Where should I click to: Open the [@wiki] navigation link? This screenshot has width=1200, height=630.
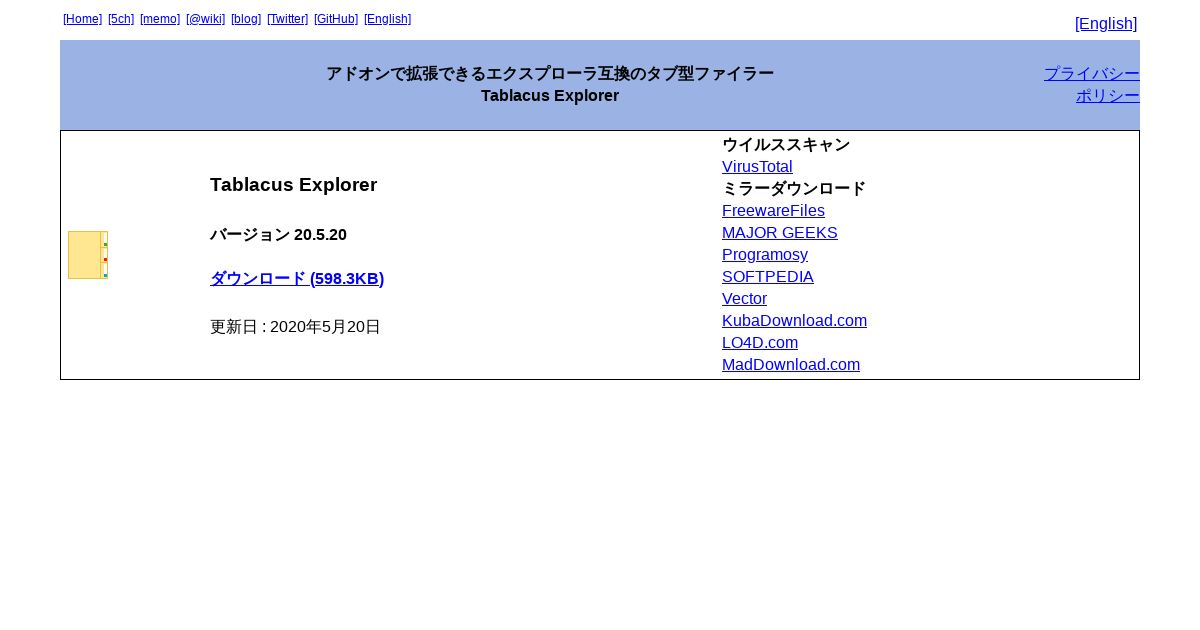tap(206, 19)
